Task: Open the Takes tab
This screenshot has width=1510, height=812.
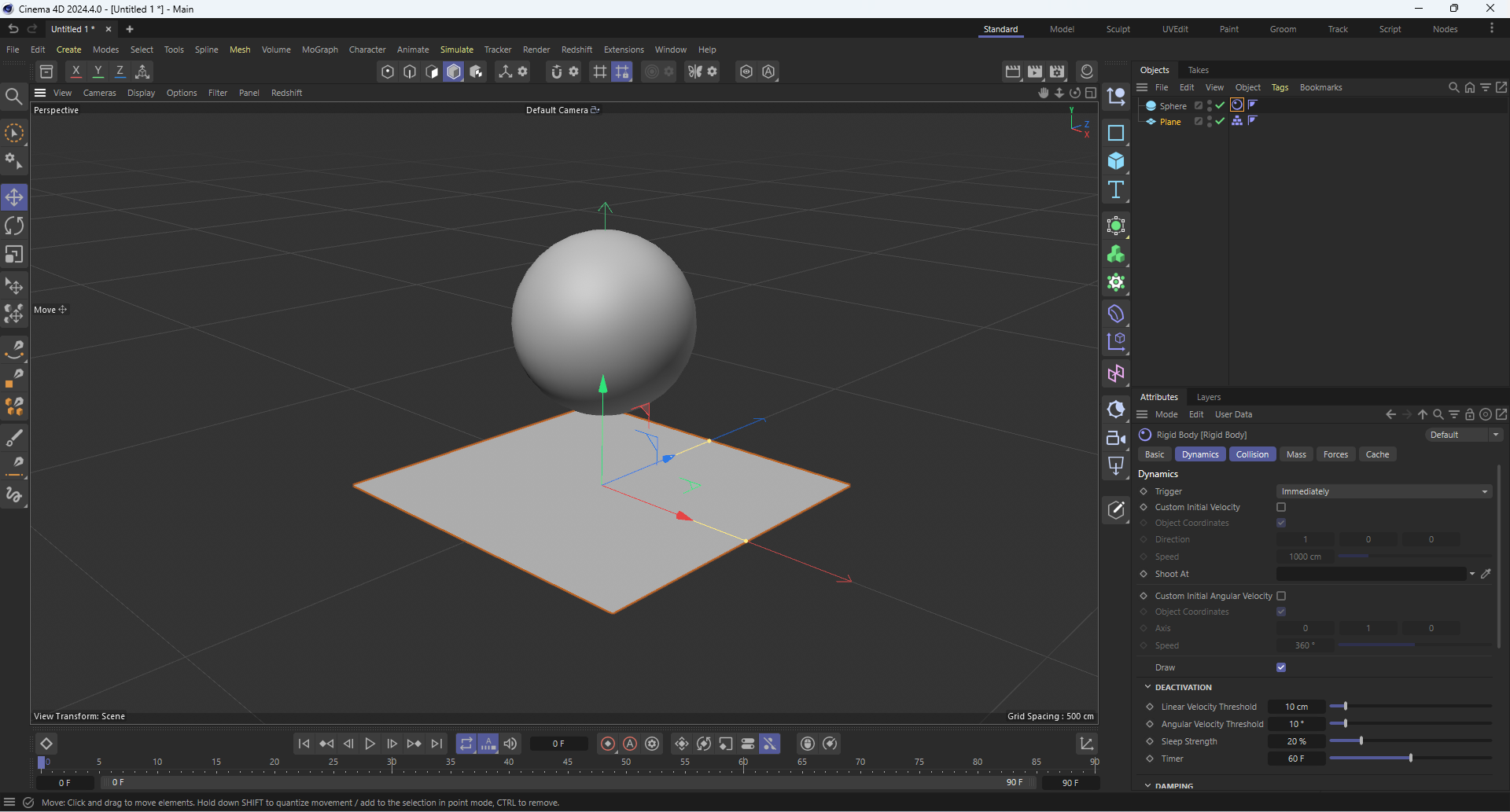Action: (1198, 70)
